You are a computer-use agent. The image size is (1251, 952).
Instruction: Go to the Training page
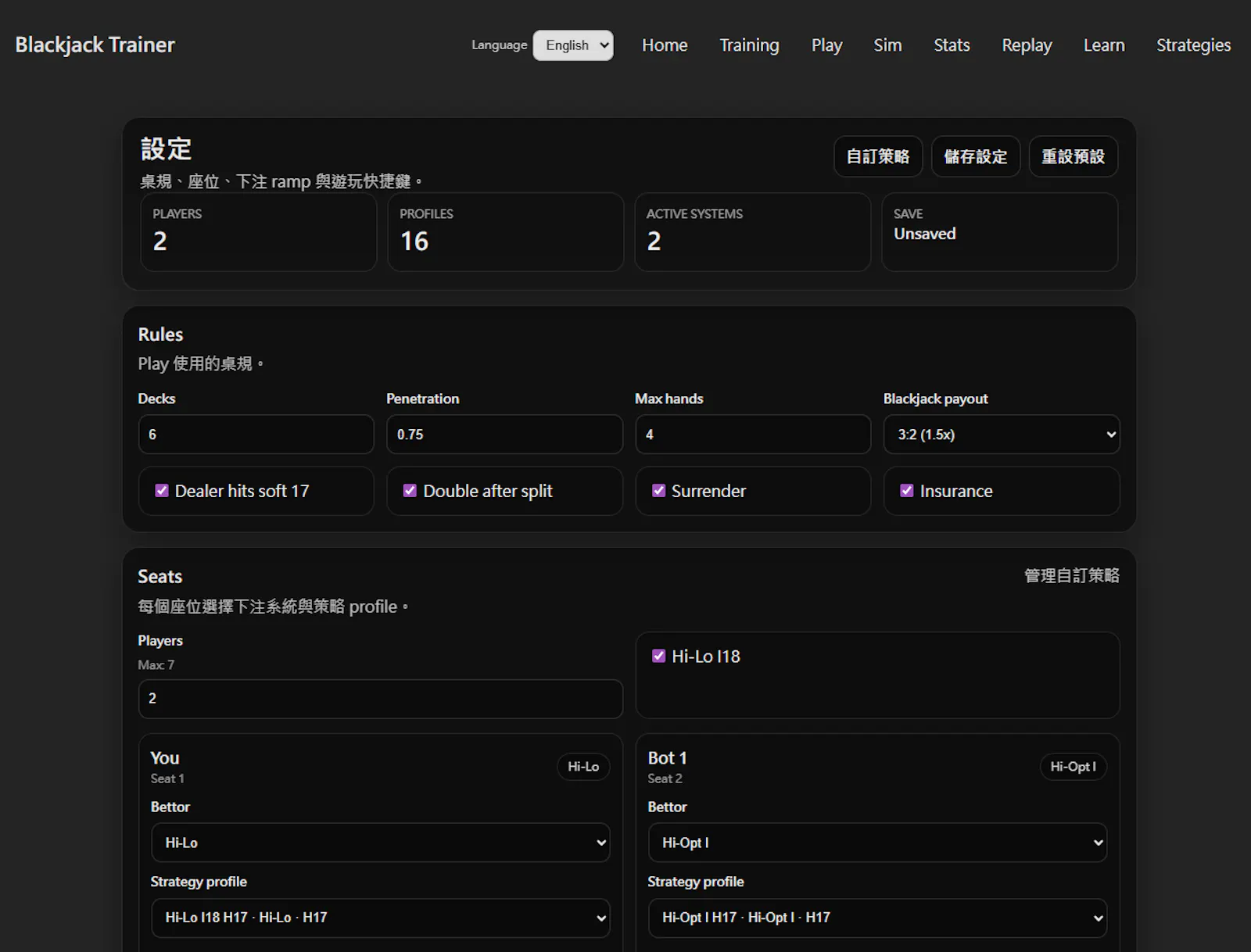(749, 45)
